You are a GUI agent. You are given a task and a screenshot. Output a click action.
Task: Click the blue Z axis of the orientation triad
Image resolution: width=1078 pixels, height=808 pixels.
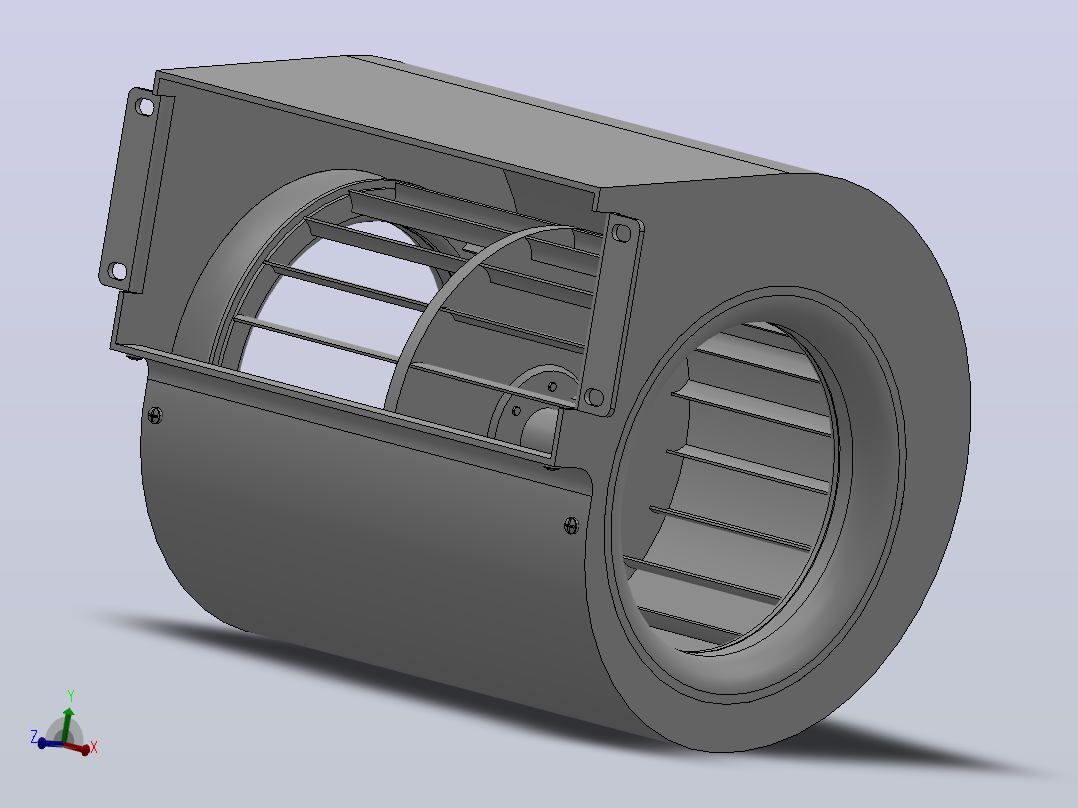pyautogui.click(x=50, y=743)
